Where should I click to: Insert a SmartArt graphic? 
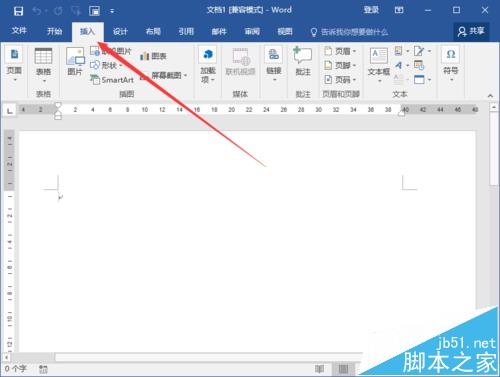pos(112,80)
